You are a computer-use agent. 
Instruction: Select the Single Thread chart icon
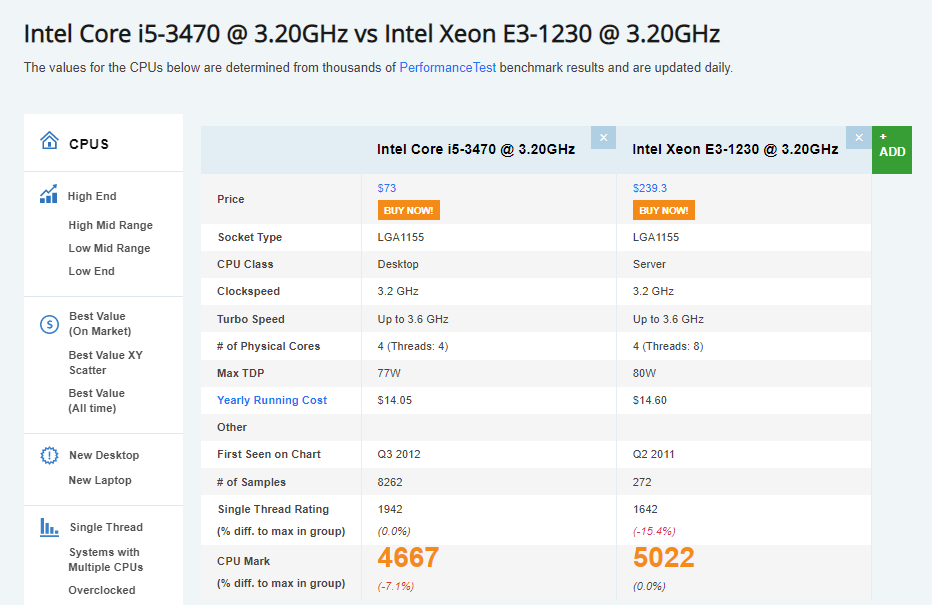tap(47, 527)
